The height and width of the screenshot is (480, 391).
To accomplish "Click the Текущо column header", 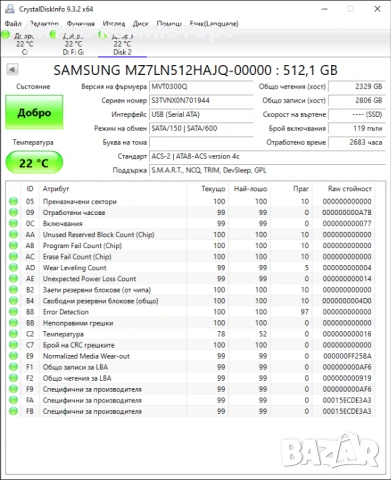I will [x=208, y=189].
